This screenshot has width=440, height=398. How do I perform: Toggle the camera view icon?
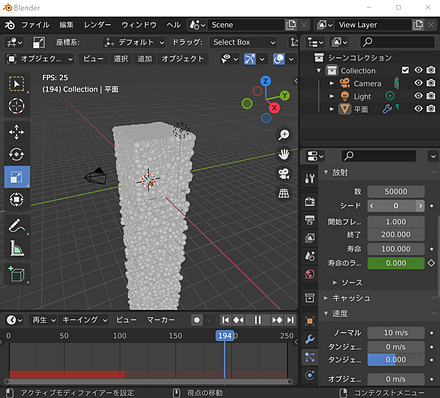point(284,174)
